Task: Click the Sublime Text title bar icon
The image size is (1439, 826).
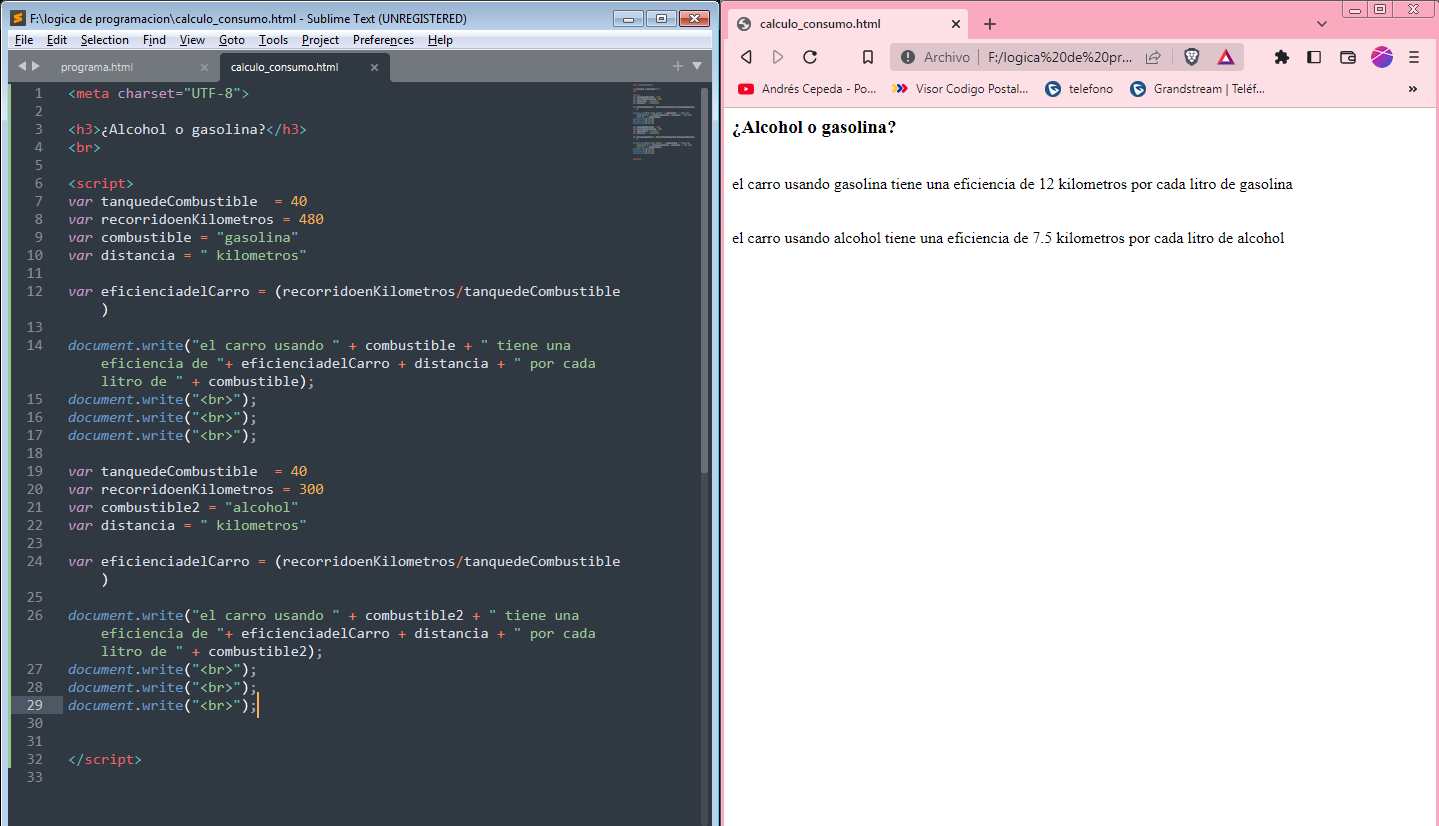Action: (x=18, y=18)
